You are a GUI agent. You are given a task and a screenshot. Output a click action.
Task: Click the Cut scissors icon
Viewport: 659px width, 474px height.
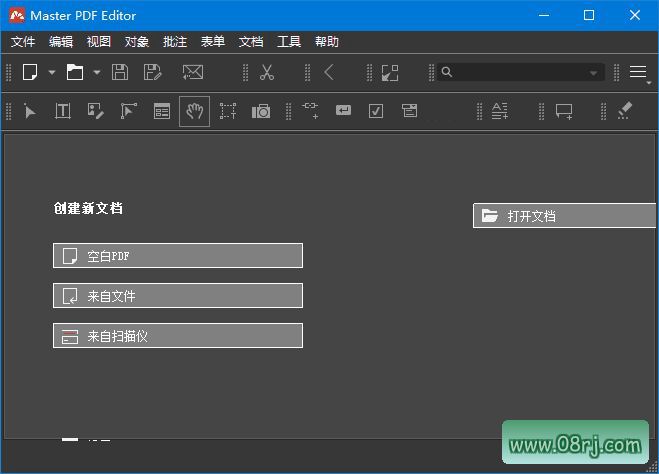click(266, 72)
